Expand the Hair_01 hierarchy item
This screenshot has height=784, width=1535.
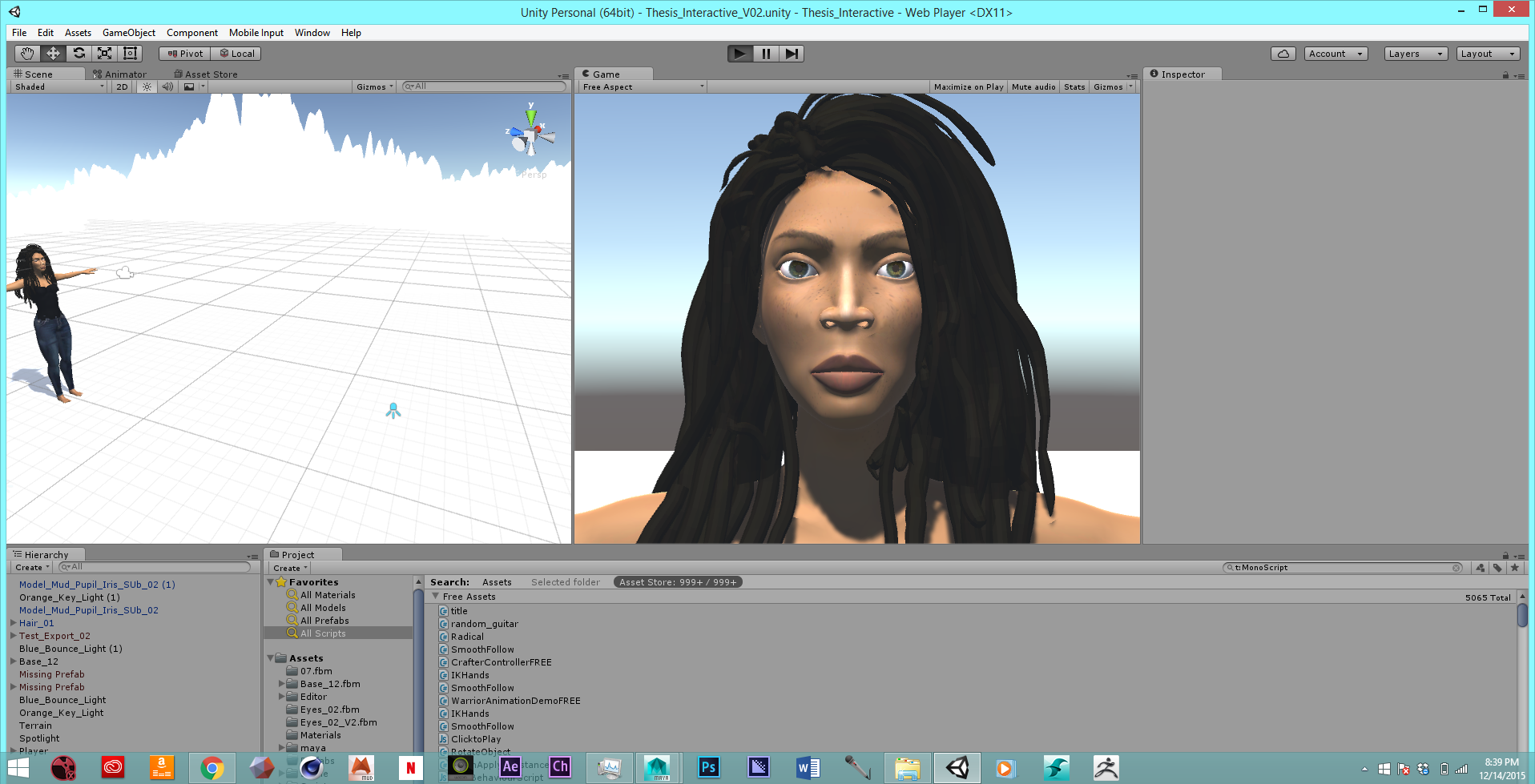14,623
